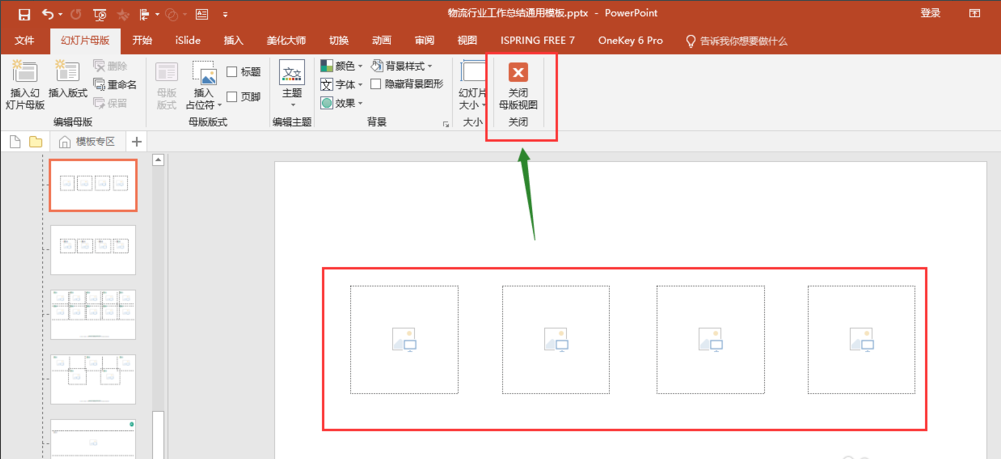Screen dimensions: 1001x459
Task: Click the second picture placeholder on slide
Action: (x=556, y=340)
